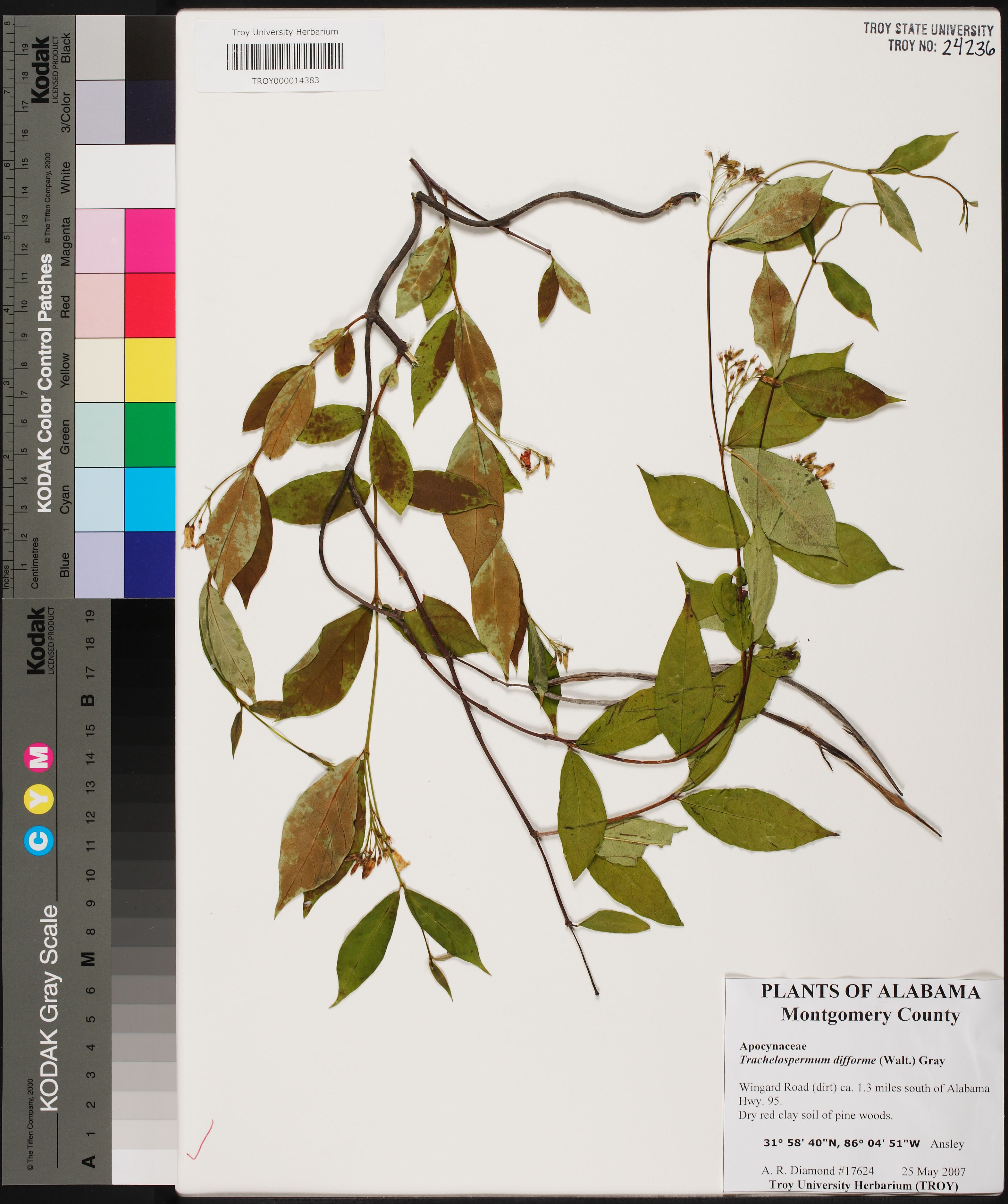The width and height of the screenshot is (1008, 1204).
Task: Click the PLANTS OF ALABAMA label heading
Action: pyautogui.click(x=870, y=991)
